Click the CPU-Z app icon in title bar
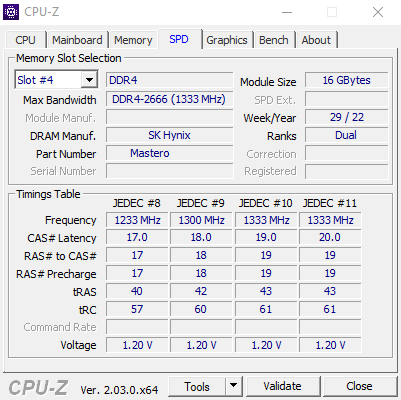The width and height of the screenshot is (401, 400). [x=11, y=12]
